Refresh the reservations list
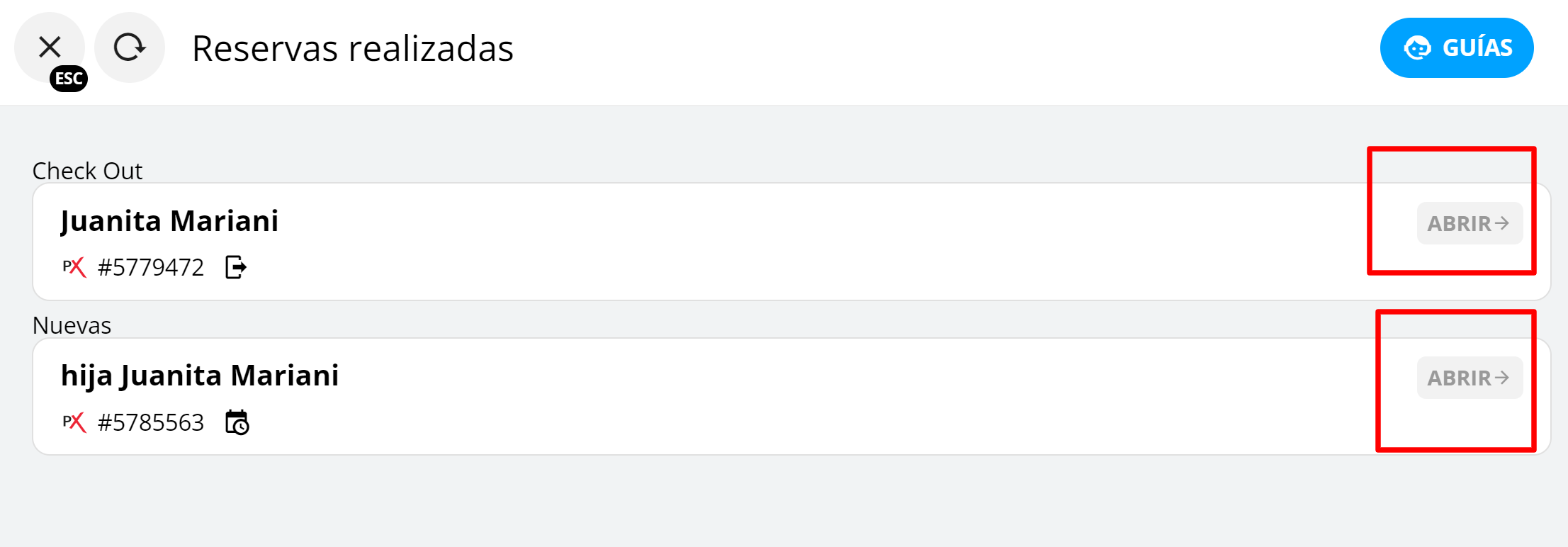Screen dimensions: 1568x547 (130, 47)
